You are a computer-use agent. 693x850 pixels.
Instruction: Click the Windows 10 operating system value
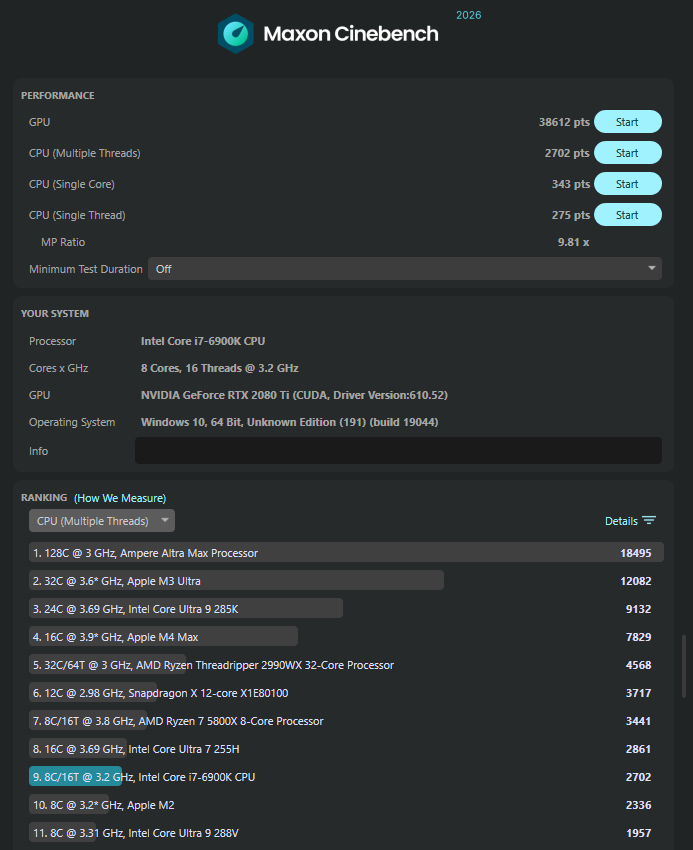pos(290,422)
